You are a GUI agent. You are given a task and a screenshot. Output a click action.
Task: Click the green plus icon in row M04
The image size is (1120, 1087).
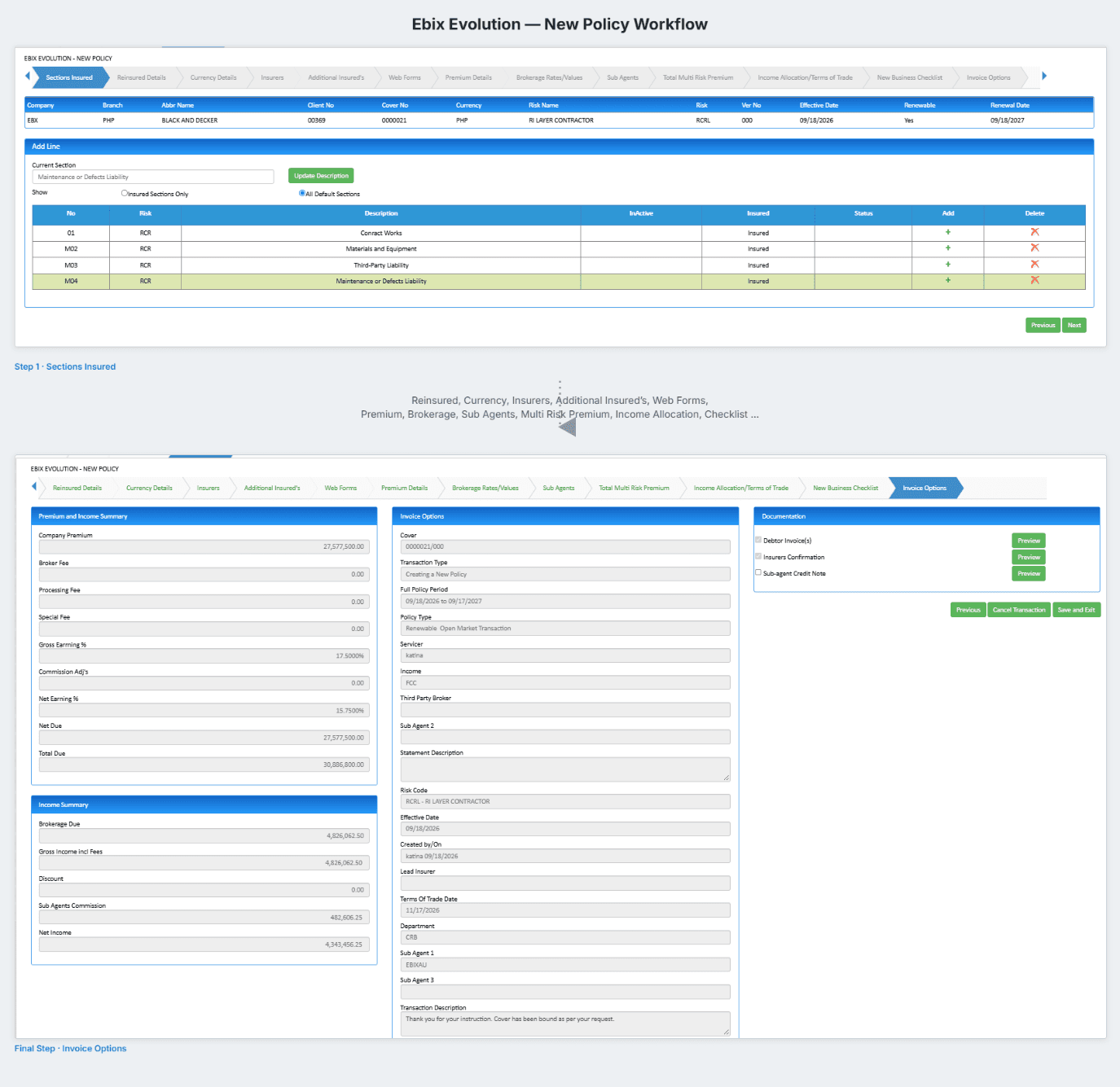pyautogui.click(x=948, y=280)
